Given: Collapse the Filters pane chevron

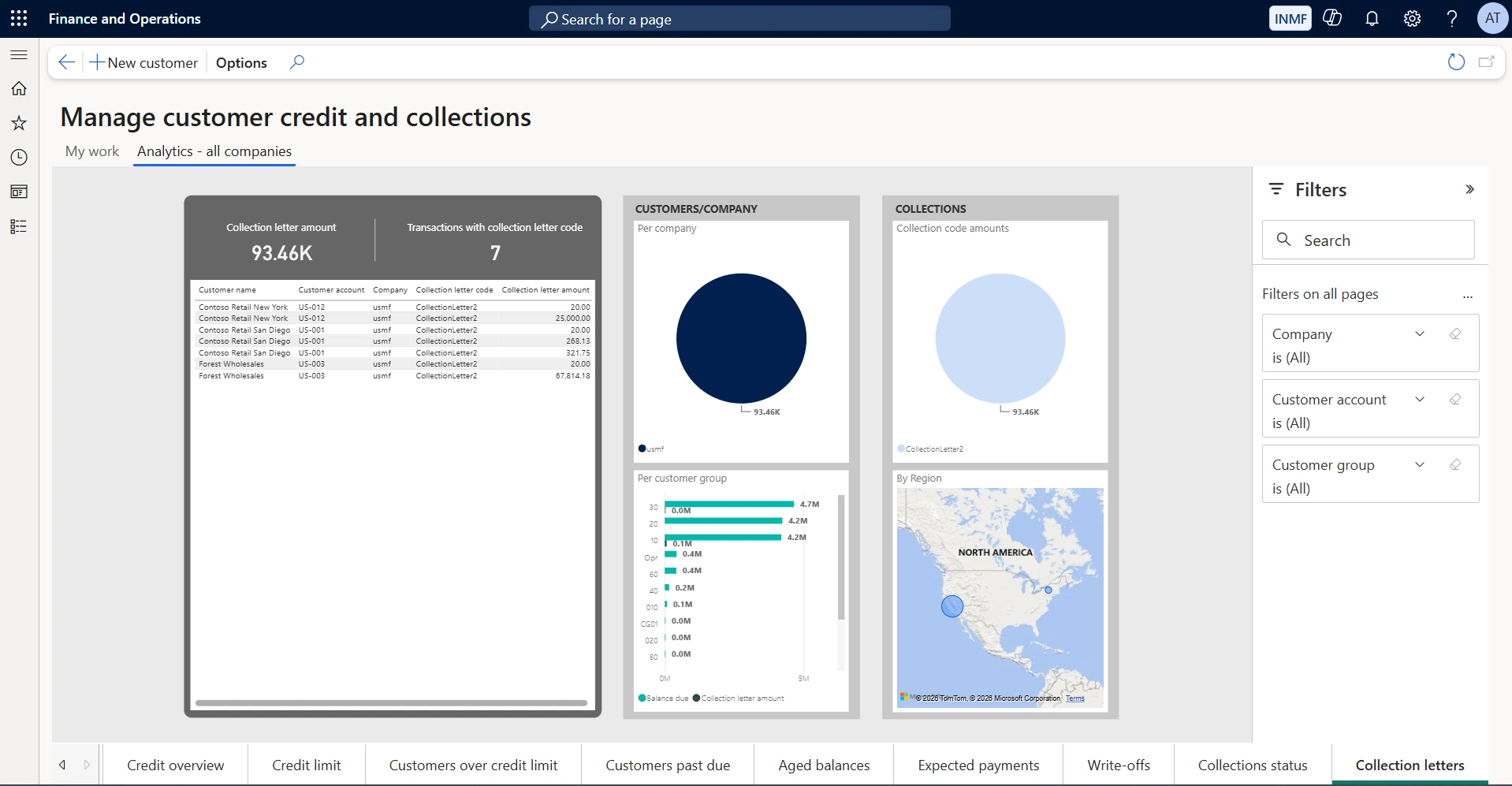Looking at the screenshot, I should tap(1469, 189).
